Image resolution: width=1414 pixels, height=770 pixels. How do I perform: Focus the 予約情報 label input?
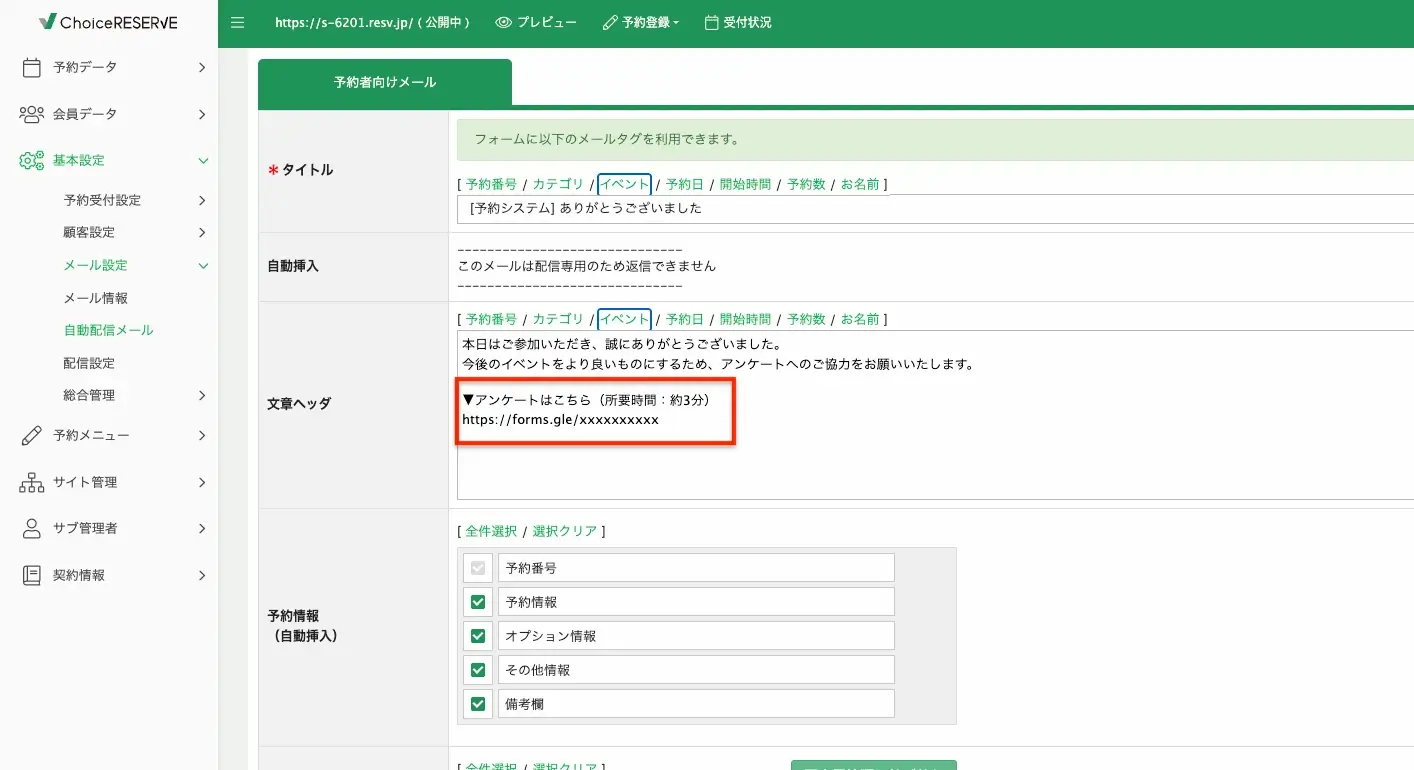(696, 602)
